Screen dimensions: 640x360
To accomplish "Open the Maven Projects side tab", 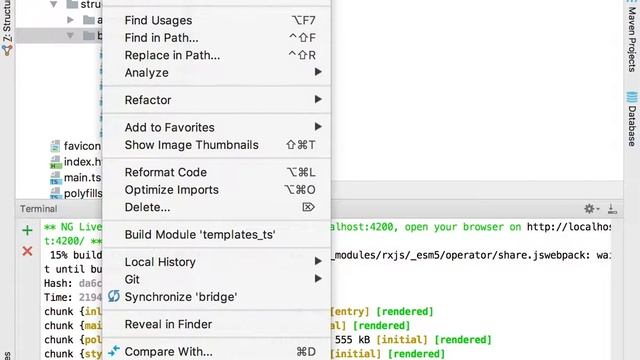I will pyautogui.click(x=632, y=39).
